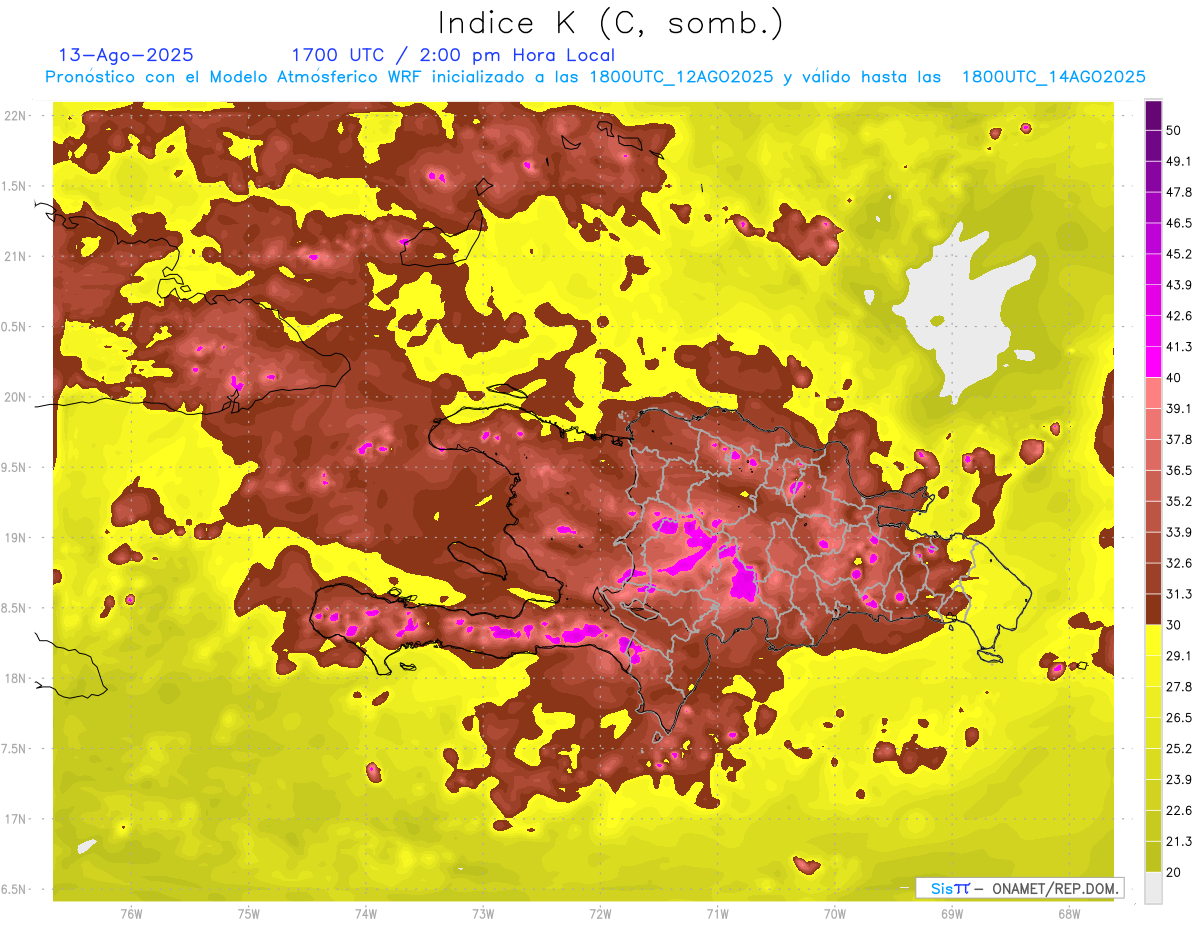
Task: Click the "42.6" colorbar label
Action: pyautogui.click(x=1178, y=316)
